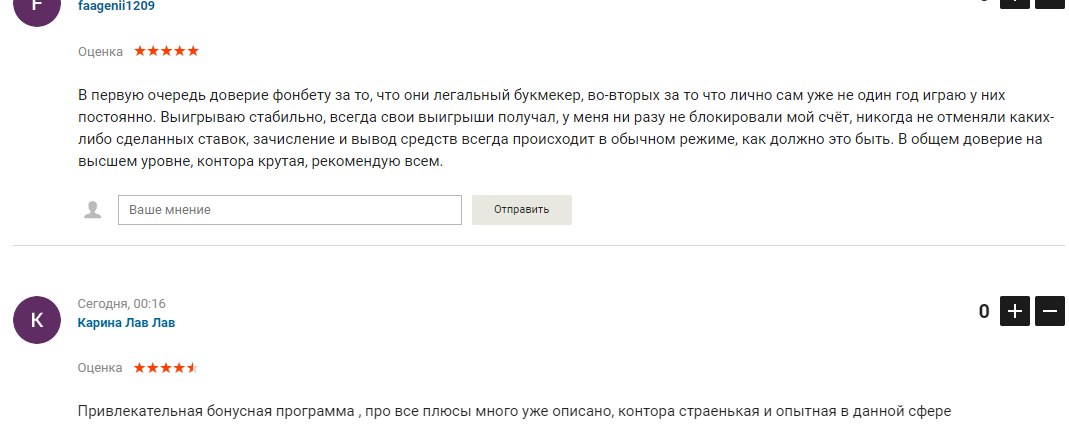This screenshot has height=440, width=1069.
Task: Downvote faagenii1209's review via top minus button
Action: click(1050, 3)
